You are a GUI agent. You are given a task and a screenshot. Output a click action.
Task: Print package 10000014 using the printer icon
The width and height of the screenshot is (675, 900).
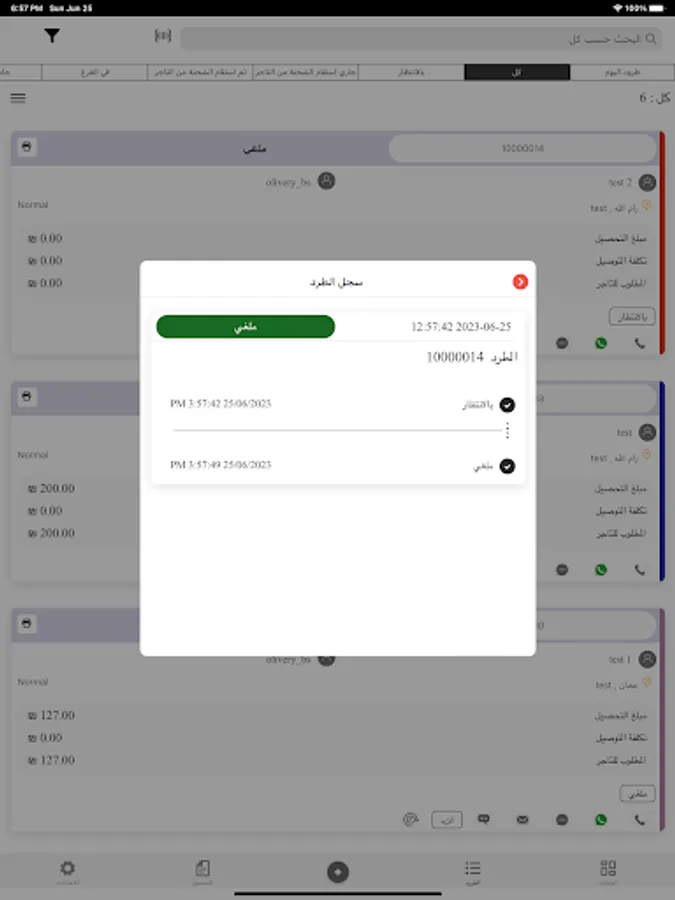tap(26, 147)
